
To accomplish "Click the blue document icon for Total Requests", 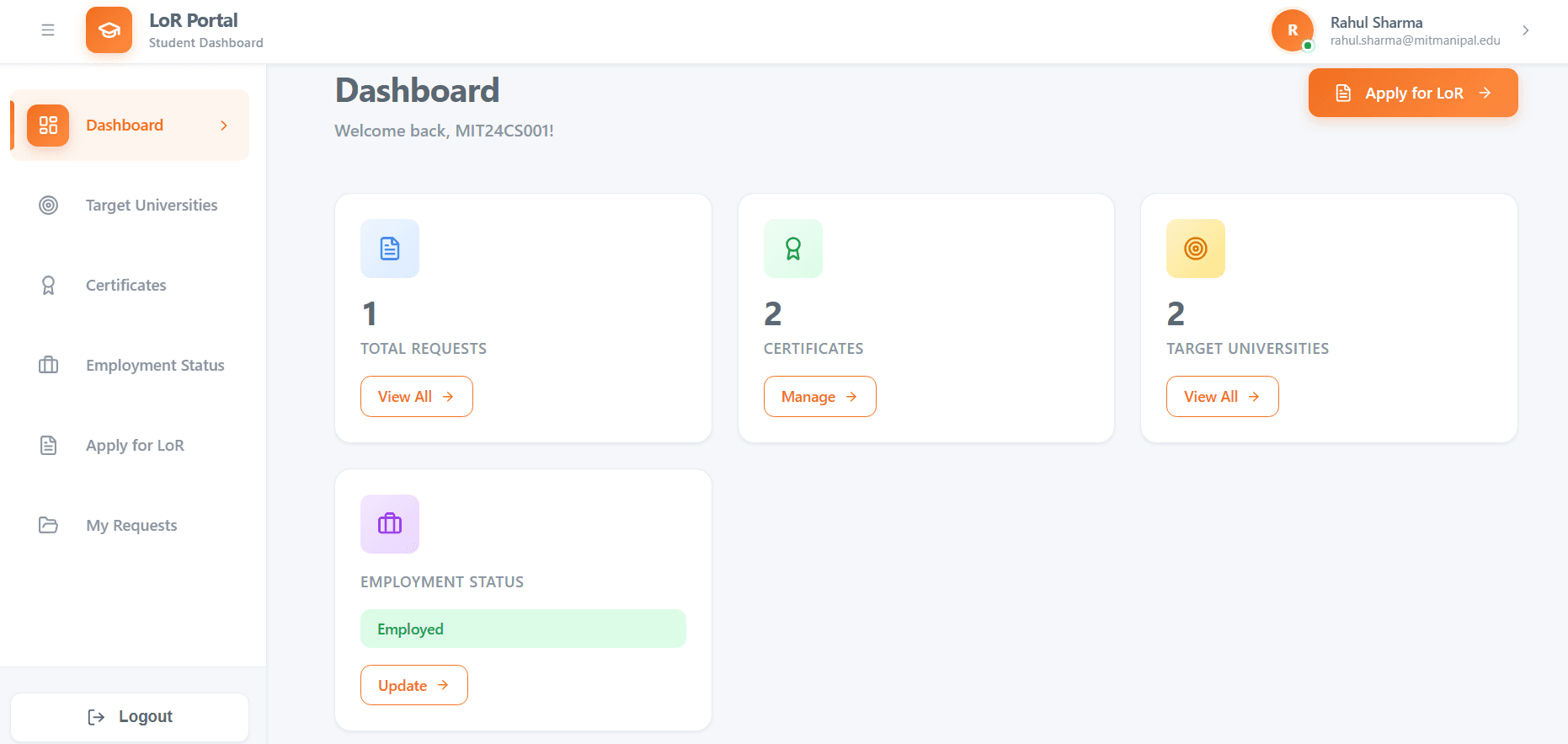I will click(390, 249).
